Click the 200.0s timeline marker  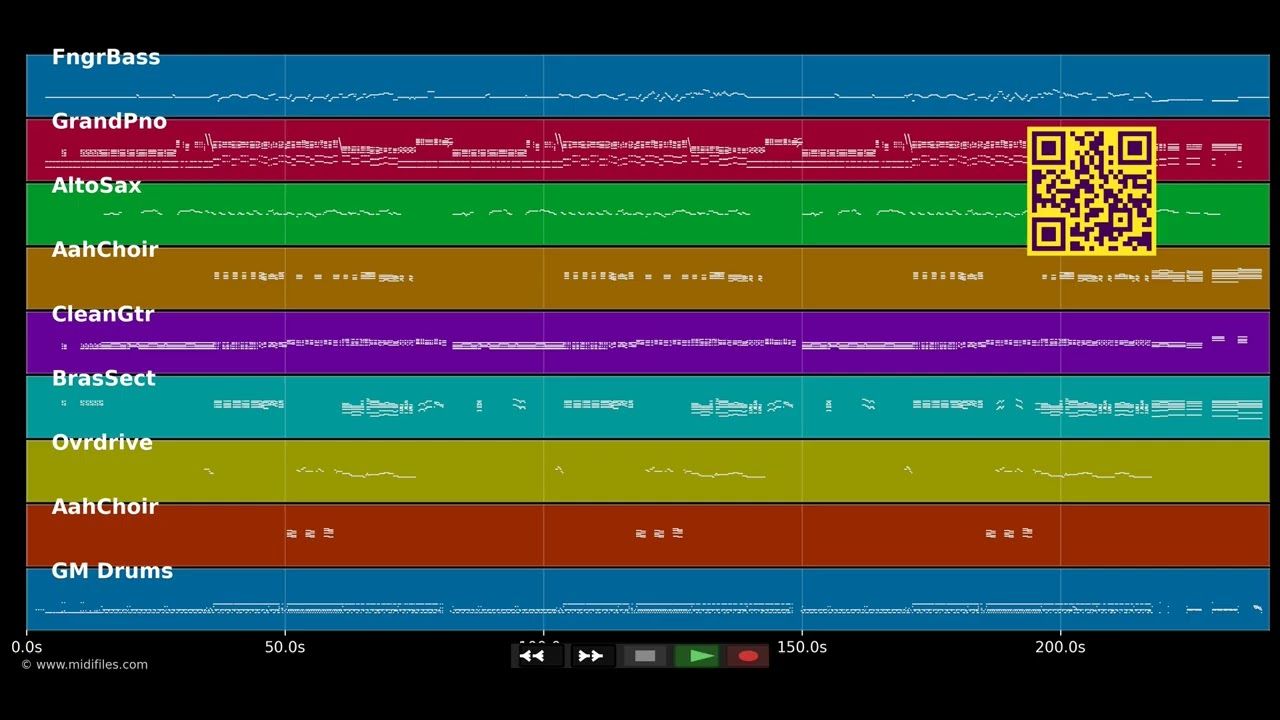1060,647
